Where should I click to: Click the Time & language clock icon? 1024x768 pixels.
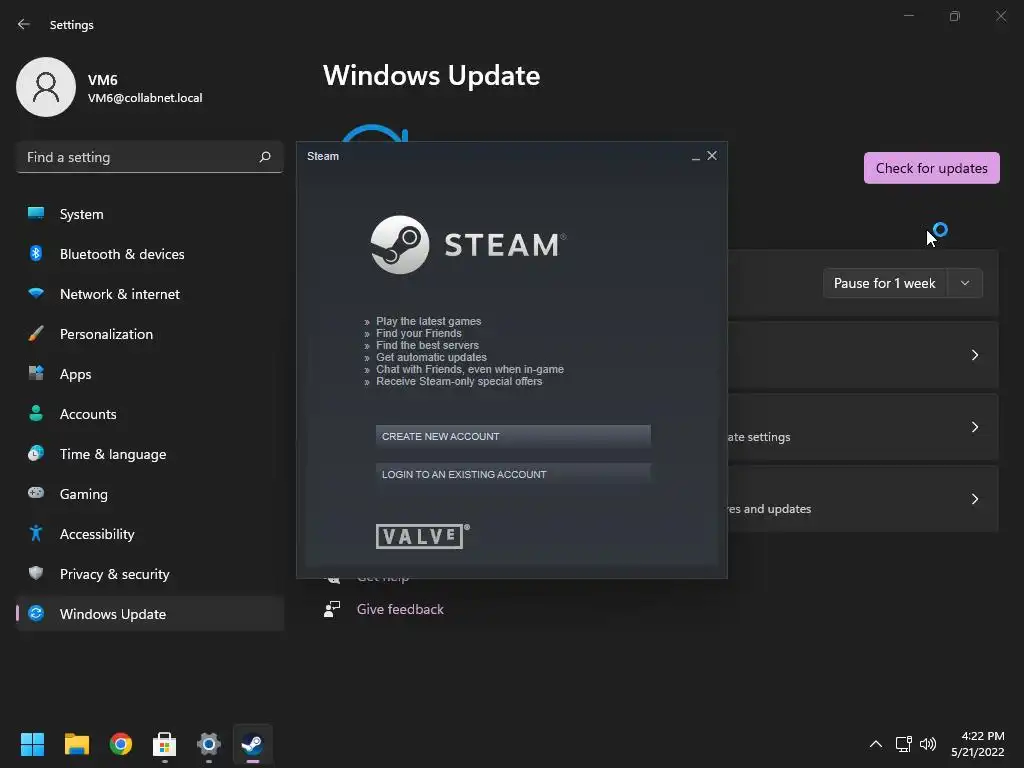pos(36,453)
